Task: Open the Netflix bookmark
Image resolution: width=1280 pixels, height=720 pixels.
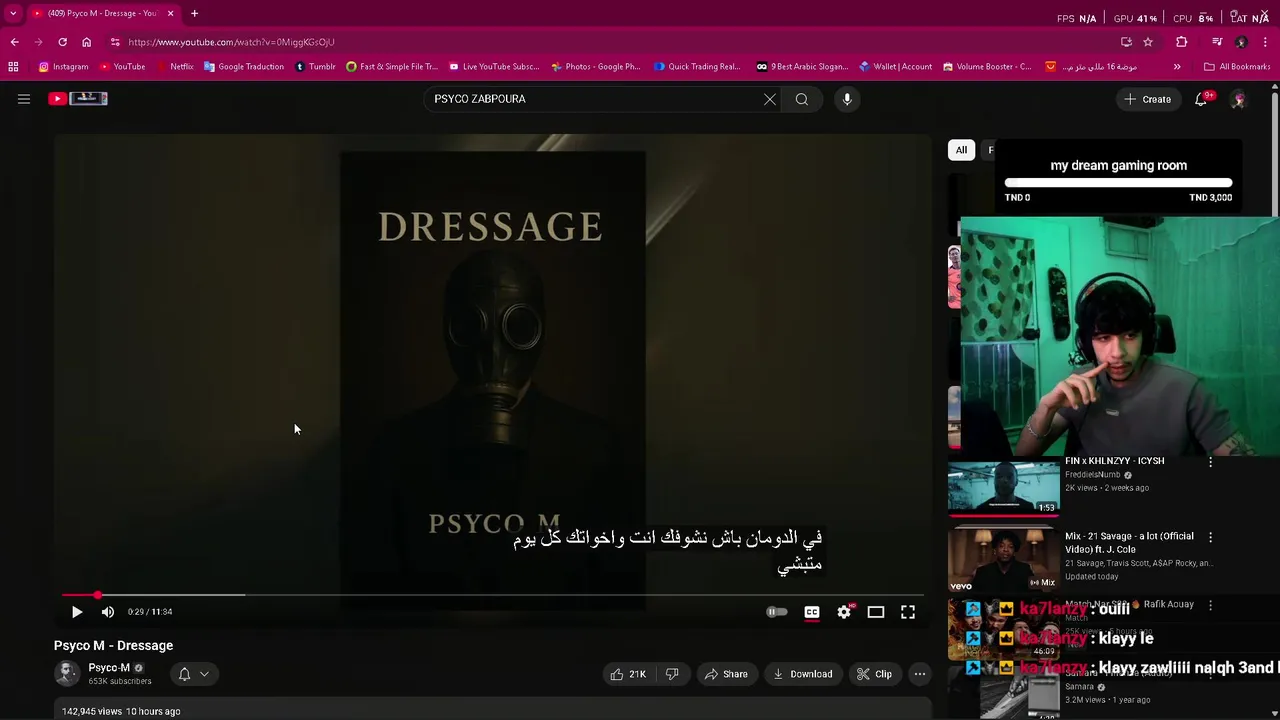Action: pos(174,67)
